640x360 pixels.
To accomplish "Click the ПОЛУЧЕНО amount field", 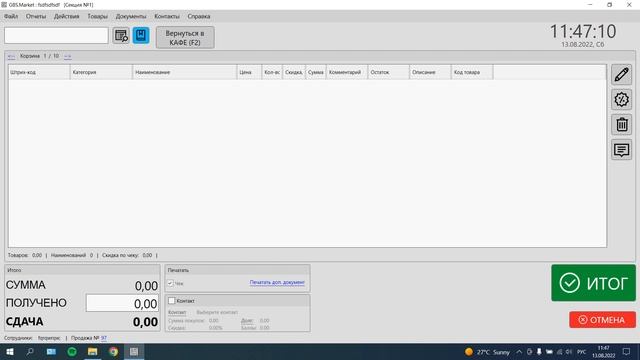I will pyautogui.click(x=122, y=303).
